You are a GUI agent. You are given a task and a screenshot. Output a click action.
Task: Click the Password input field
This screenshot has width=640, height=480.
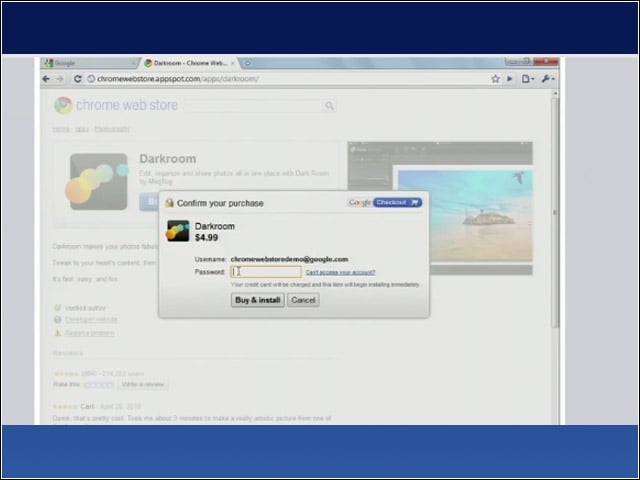[x=266, y=272]
